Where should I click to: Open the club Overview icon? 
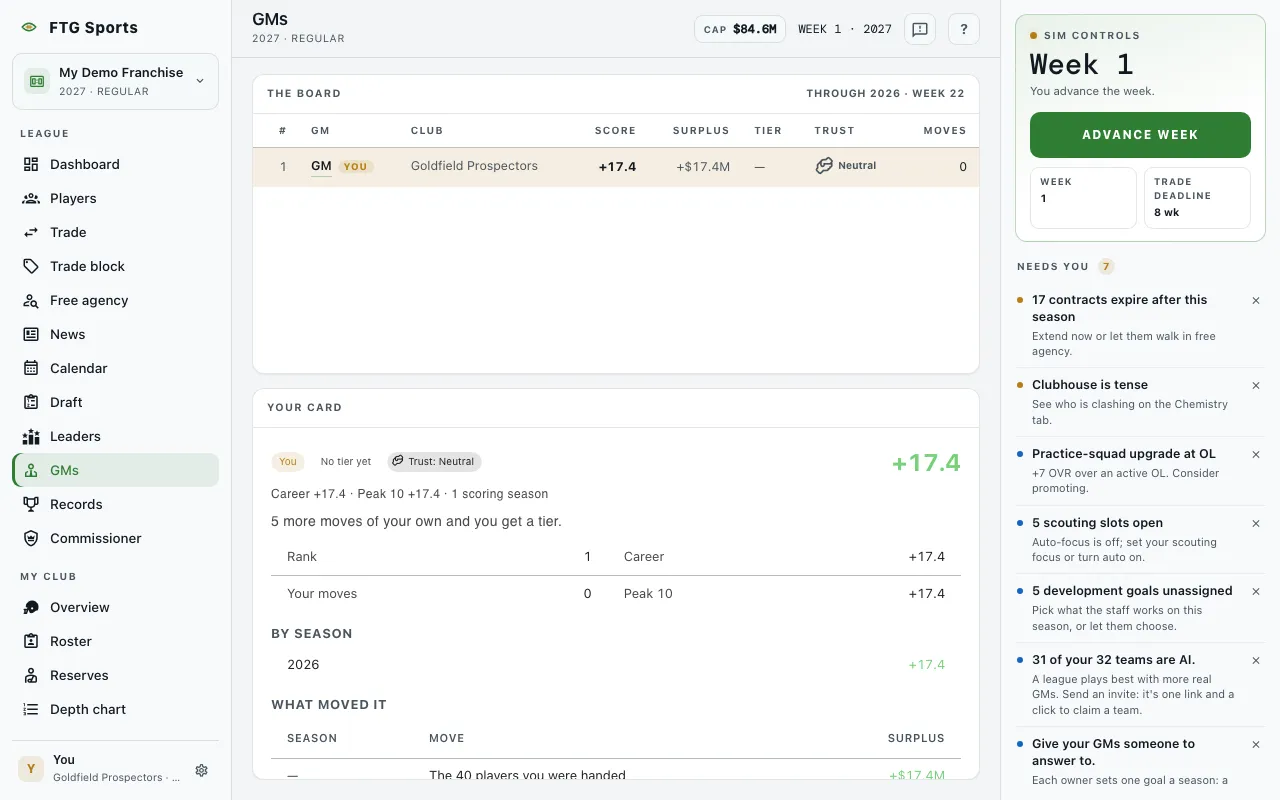[31, 607]
